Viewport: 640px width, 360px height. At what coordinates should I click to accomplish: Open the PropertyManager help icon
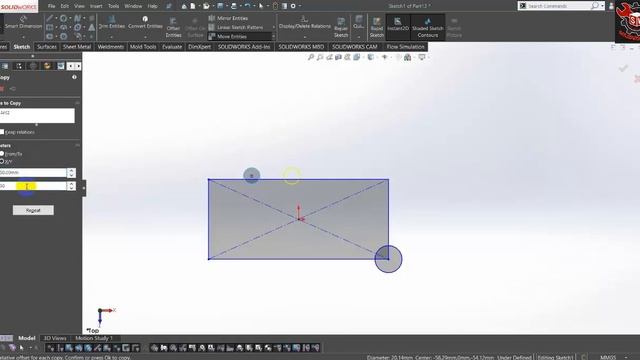pyautogui.click(x=74, y=77)
